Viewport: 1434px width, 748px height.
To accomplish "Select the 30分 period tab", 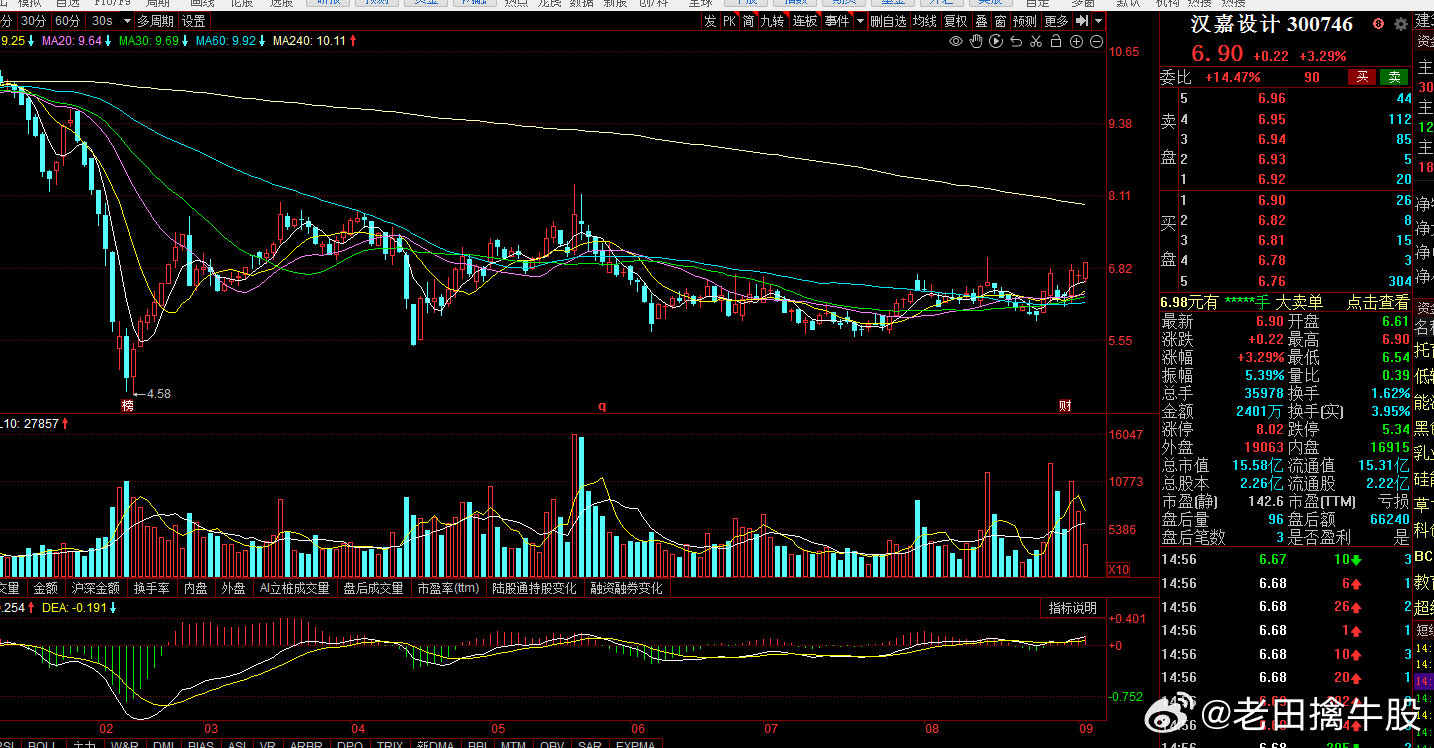I will point(33,21).
